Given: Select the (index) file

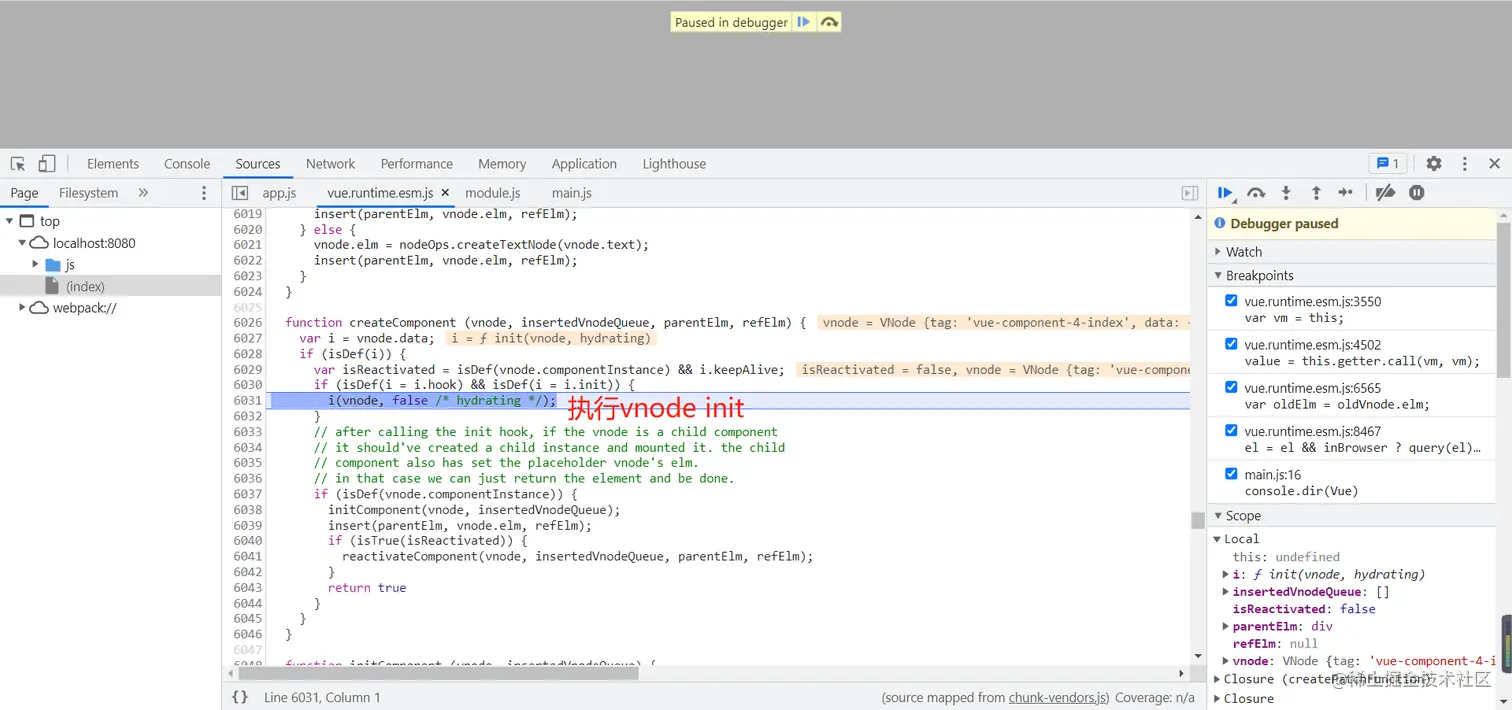Looking at the screenshot, I should 86,286.
